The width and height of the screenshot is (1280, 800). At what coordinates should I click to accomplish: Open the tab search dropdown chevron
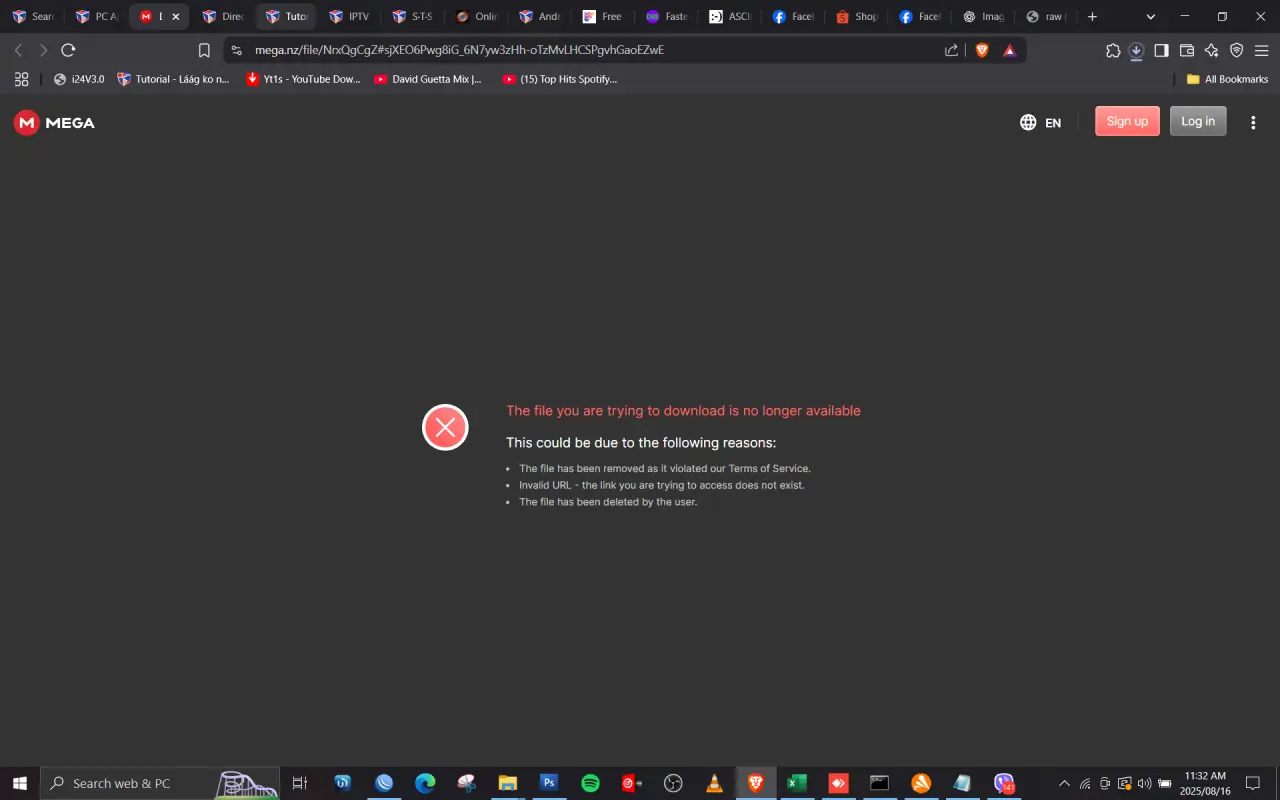pos(1150,16)
